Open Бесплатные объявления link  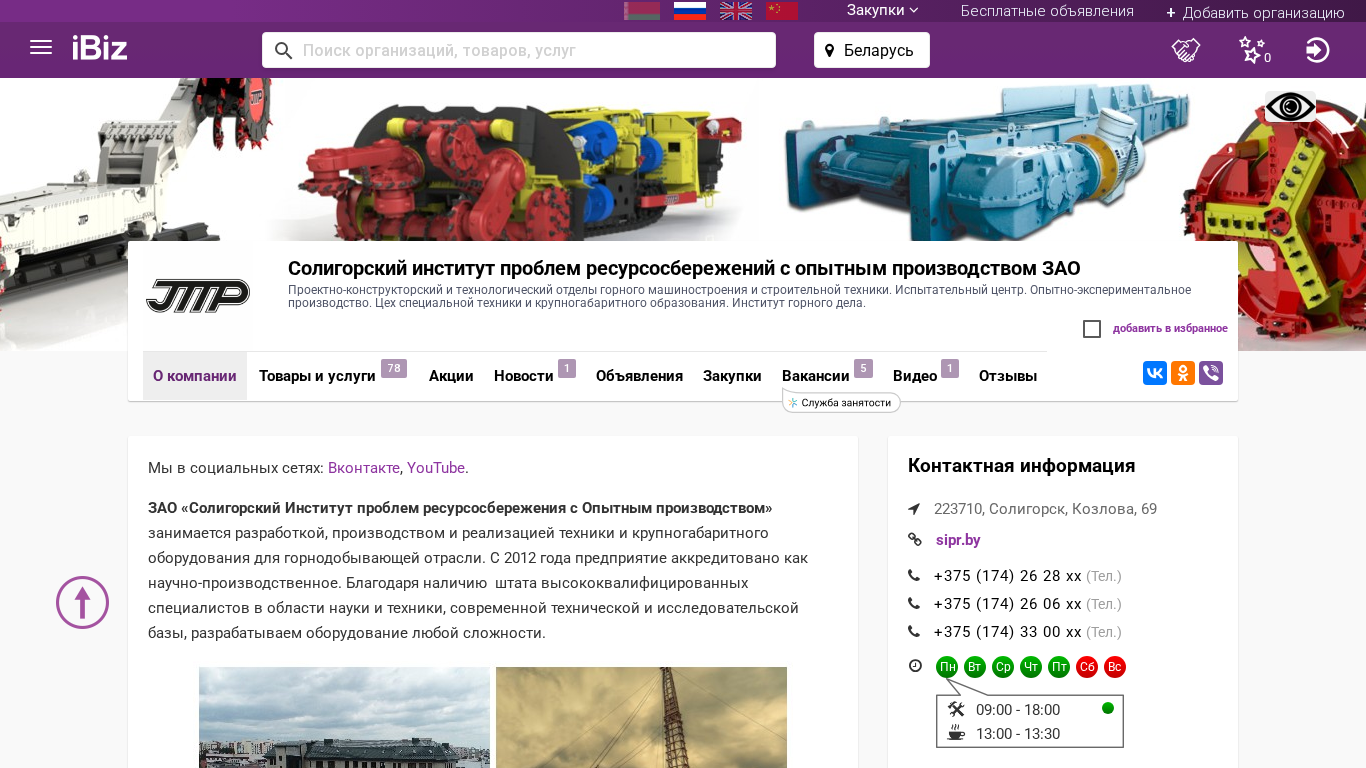coord(1047,11)
